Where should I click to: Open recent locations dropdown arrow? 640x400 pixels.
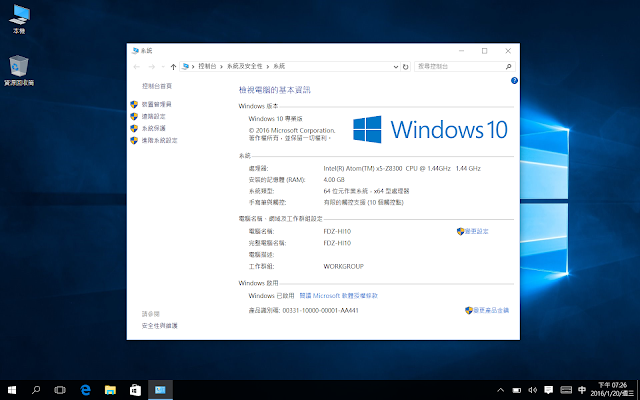pyautogui.click(x=163, y=67)
